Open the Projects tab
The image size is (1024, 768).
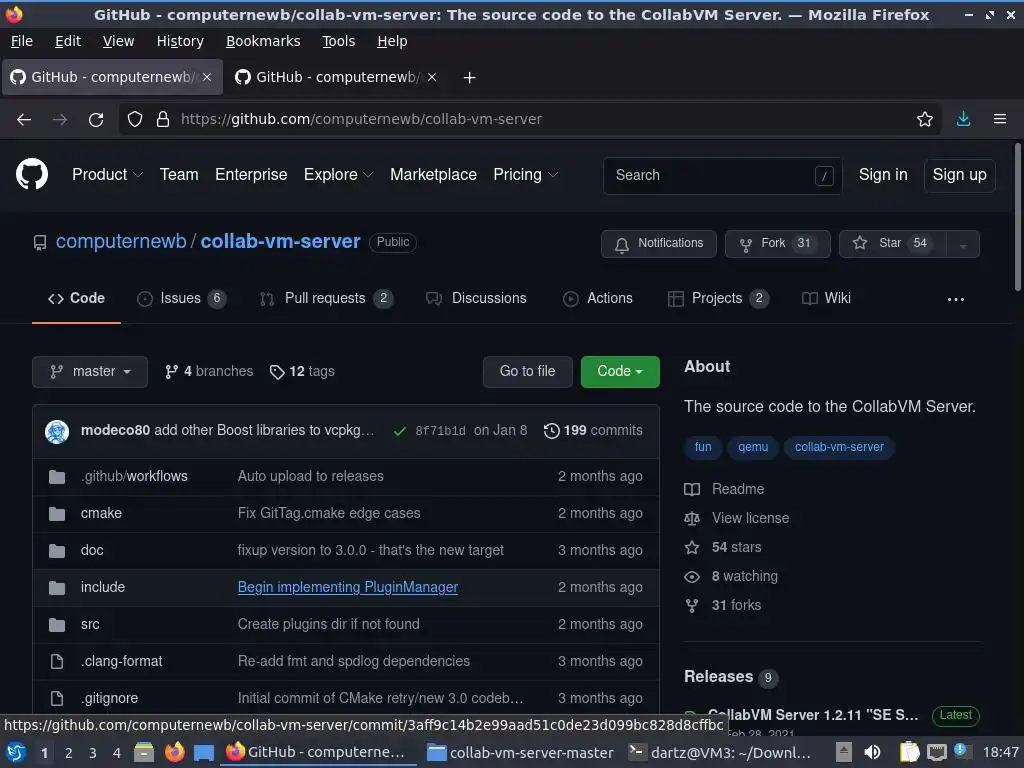718,298
